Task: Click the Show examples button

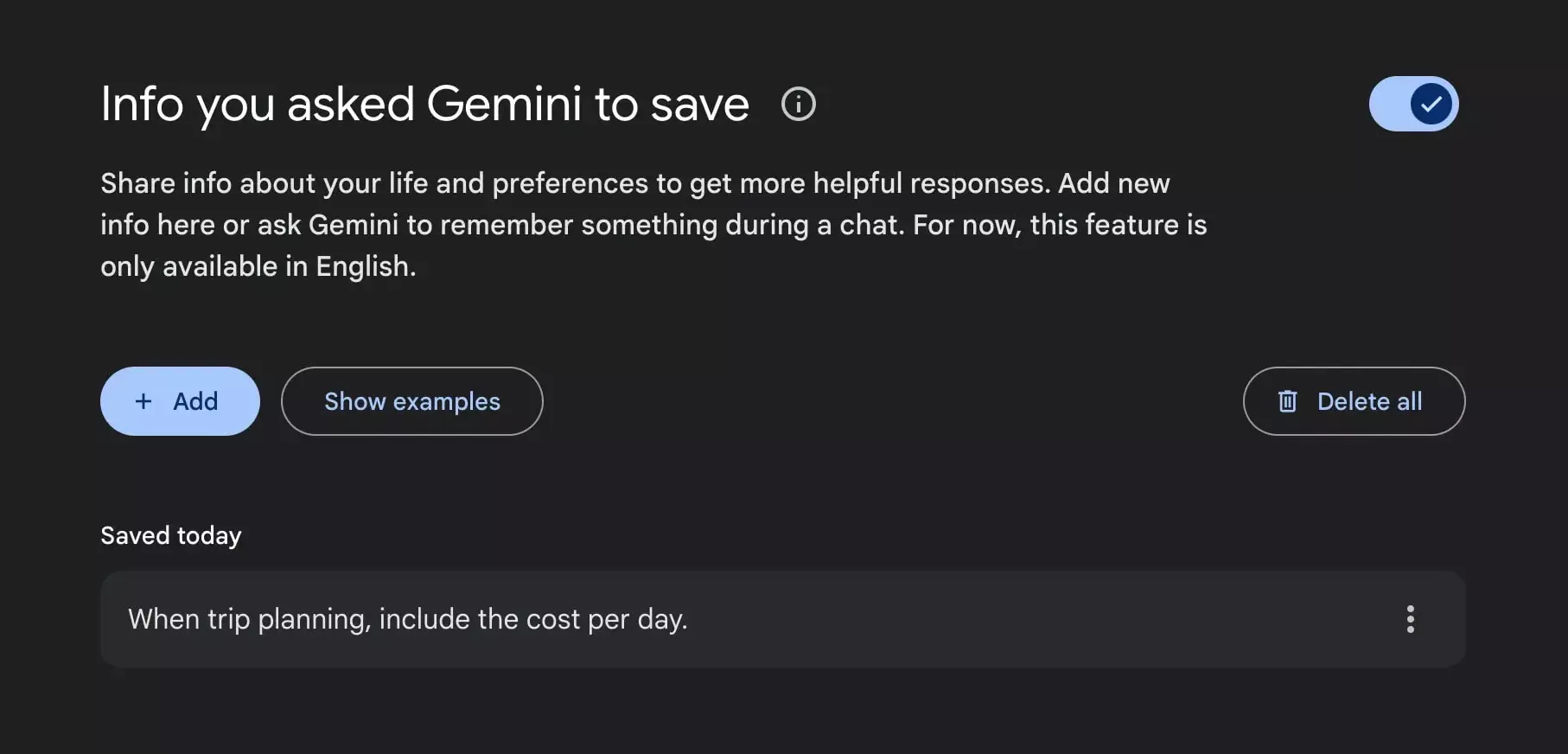Action: tap(411, 401)
